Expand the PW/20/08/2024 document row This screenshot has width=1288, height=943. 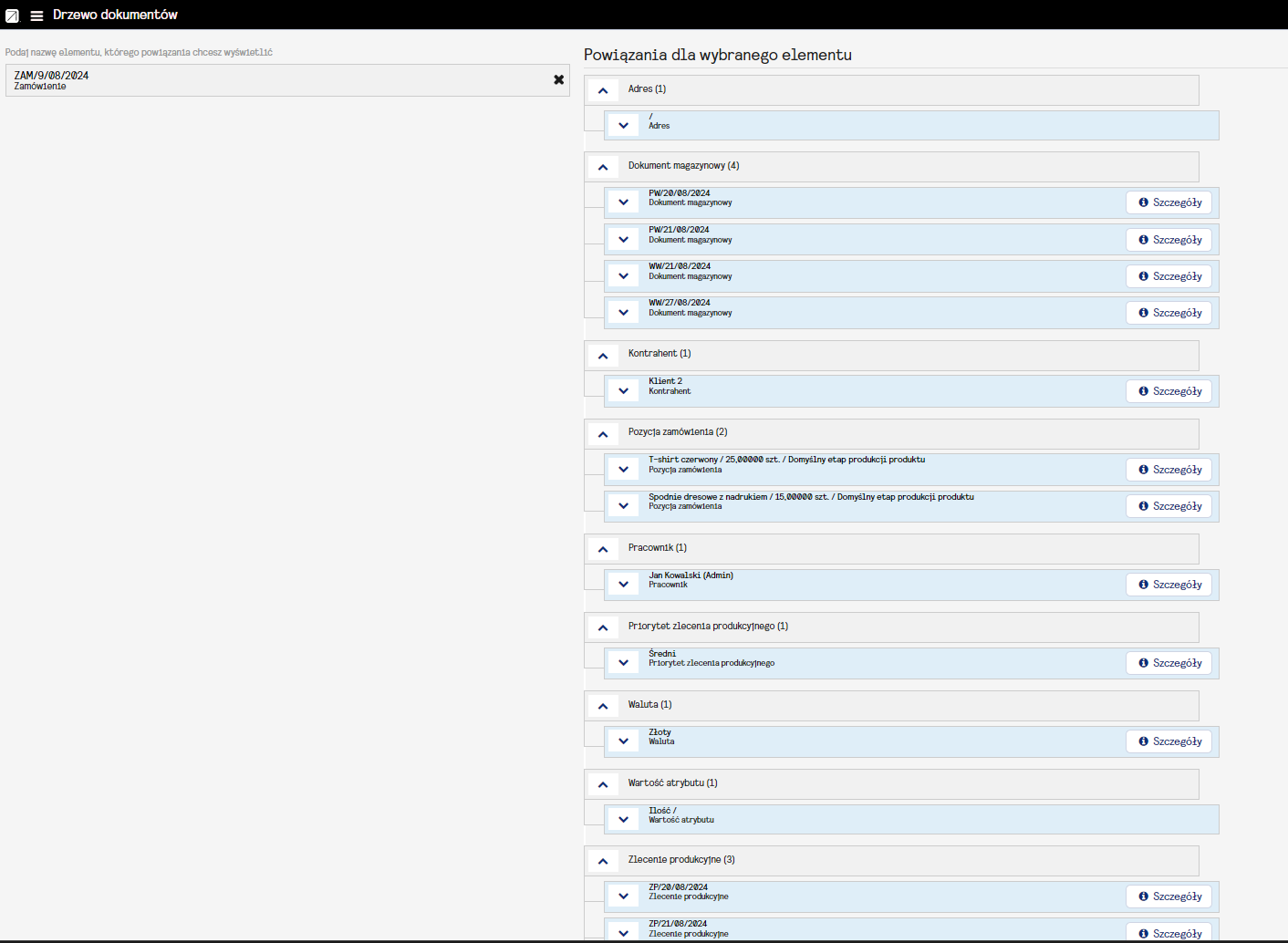pyautogui.click(x=623, y=202)
